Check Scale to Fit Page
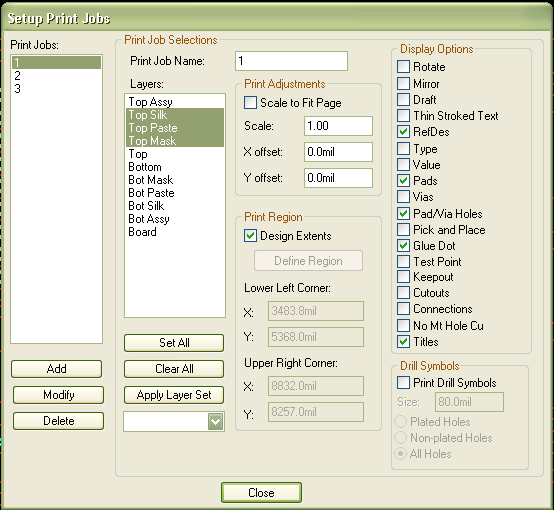Screen dimensions: 554x510 pyautogui.click(x=250, y=103)
